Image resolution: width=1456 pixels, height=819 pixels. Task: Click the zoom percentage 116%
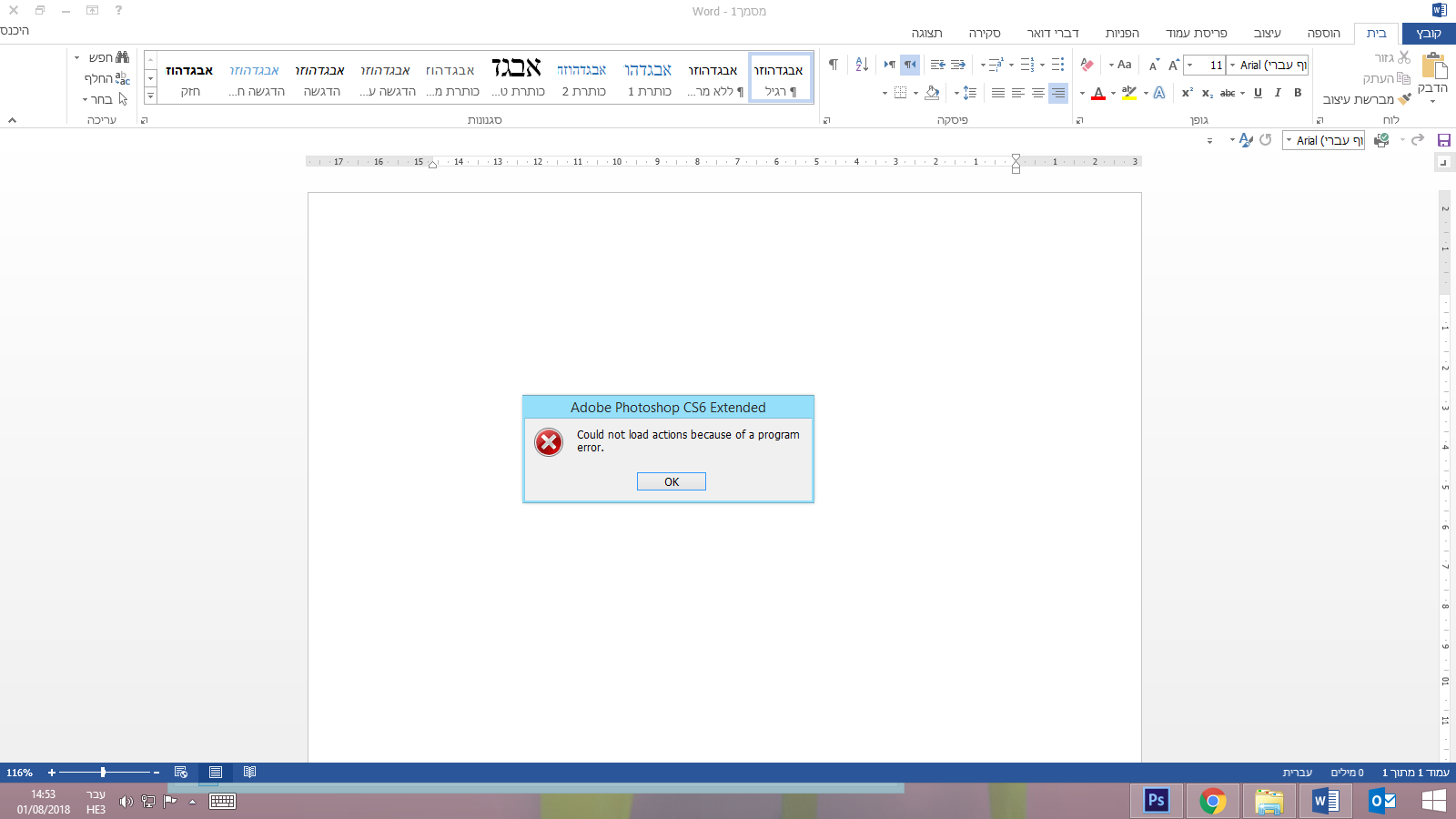coord(19,773)
